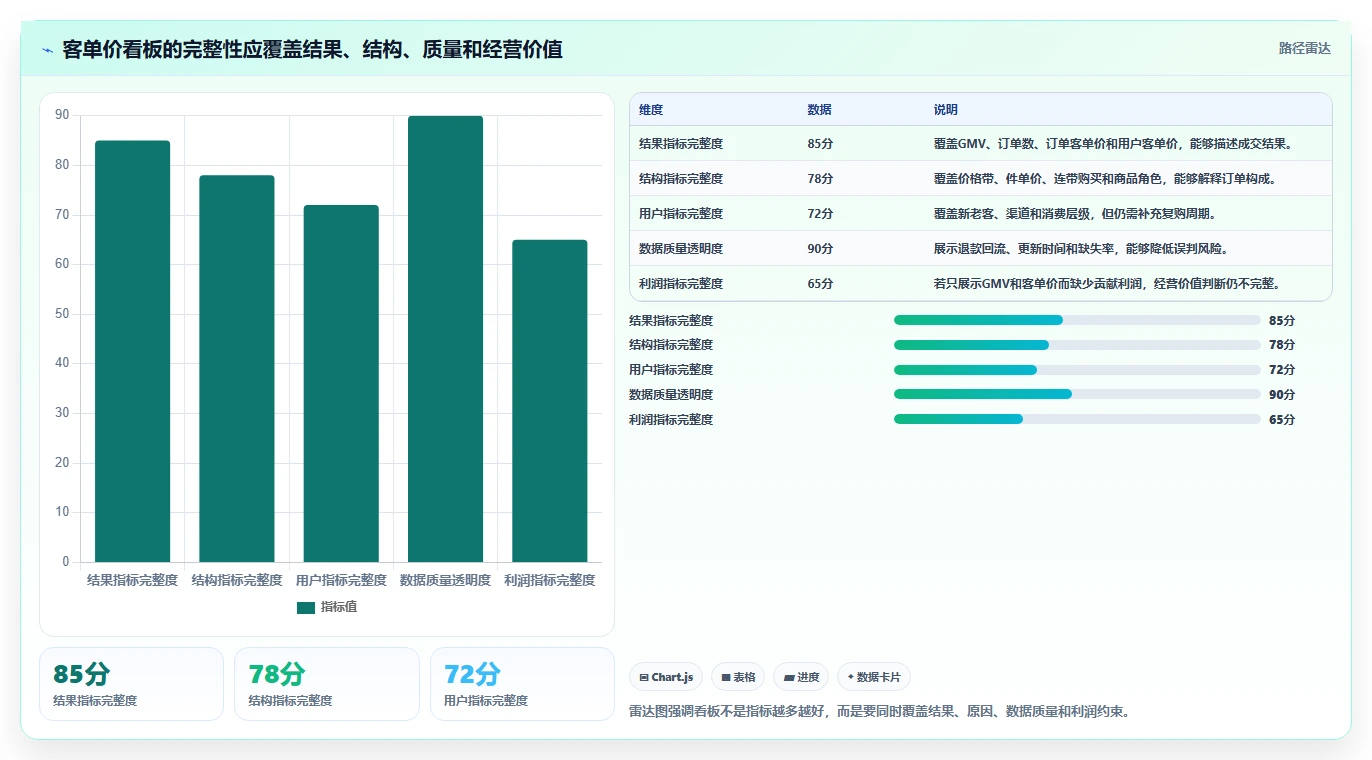
Task: Click the 78分 结构指标完整度 stat card
Action: pos(327,684)
